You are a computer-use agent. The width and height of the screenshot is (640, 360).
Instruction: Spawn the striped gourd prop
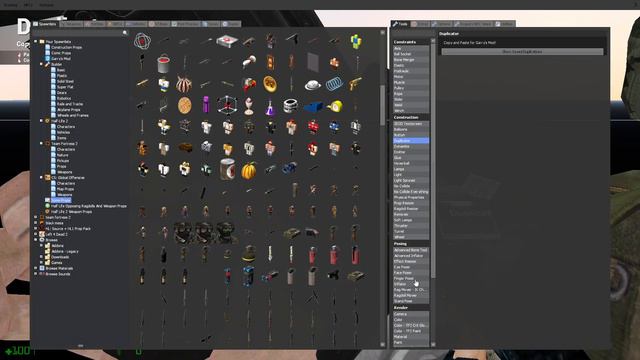(184, 84)
